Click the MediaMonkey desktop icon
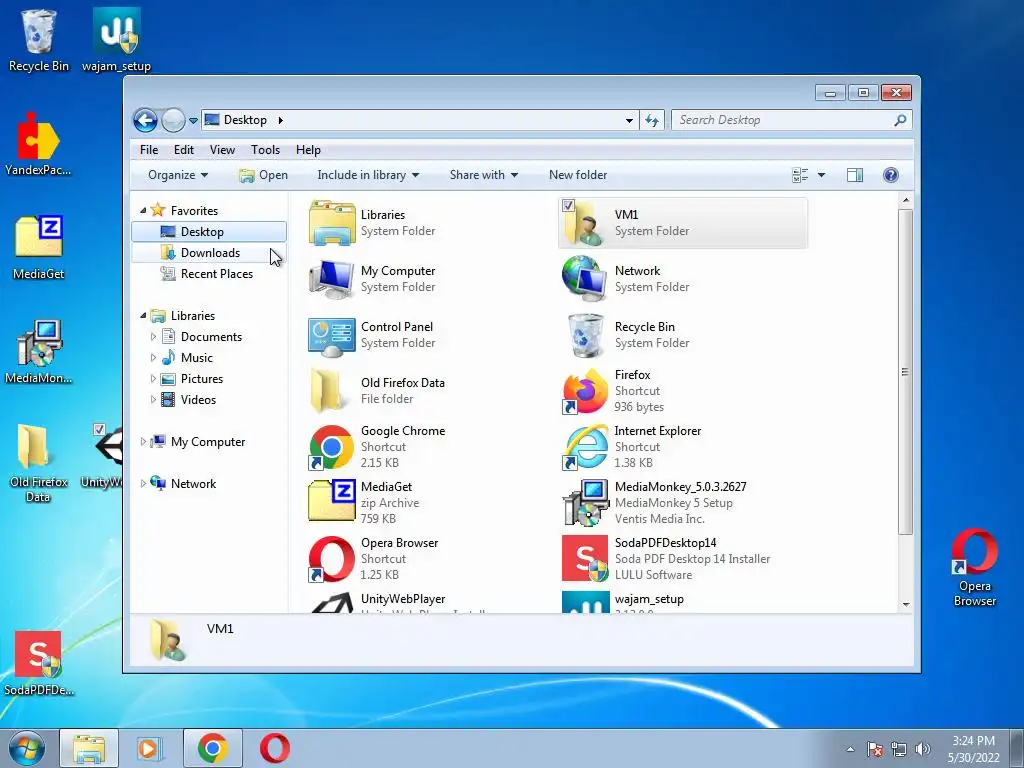This screenshot has height=768, width=1024. click(38, 351)
